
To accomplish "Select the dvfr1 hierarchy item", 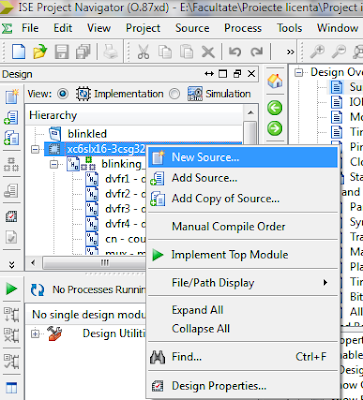I will 126,178.
